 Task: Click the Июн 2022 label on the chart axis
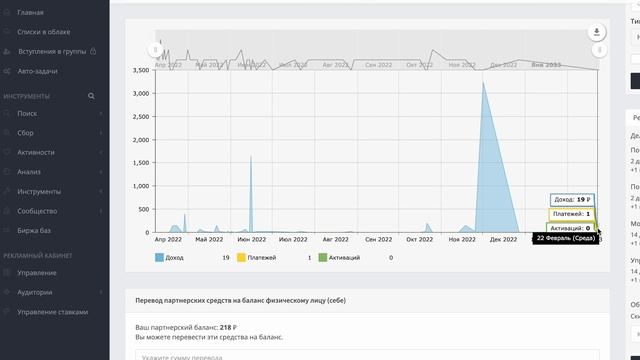[x=251, y=240]
